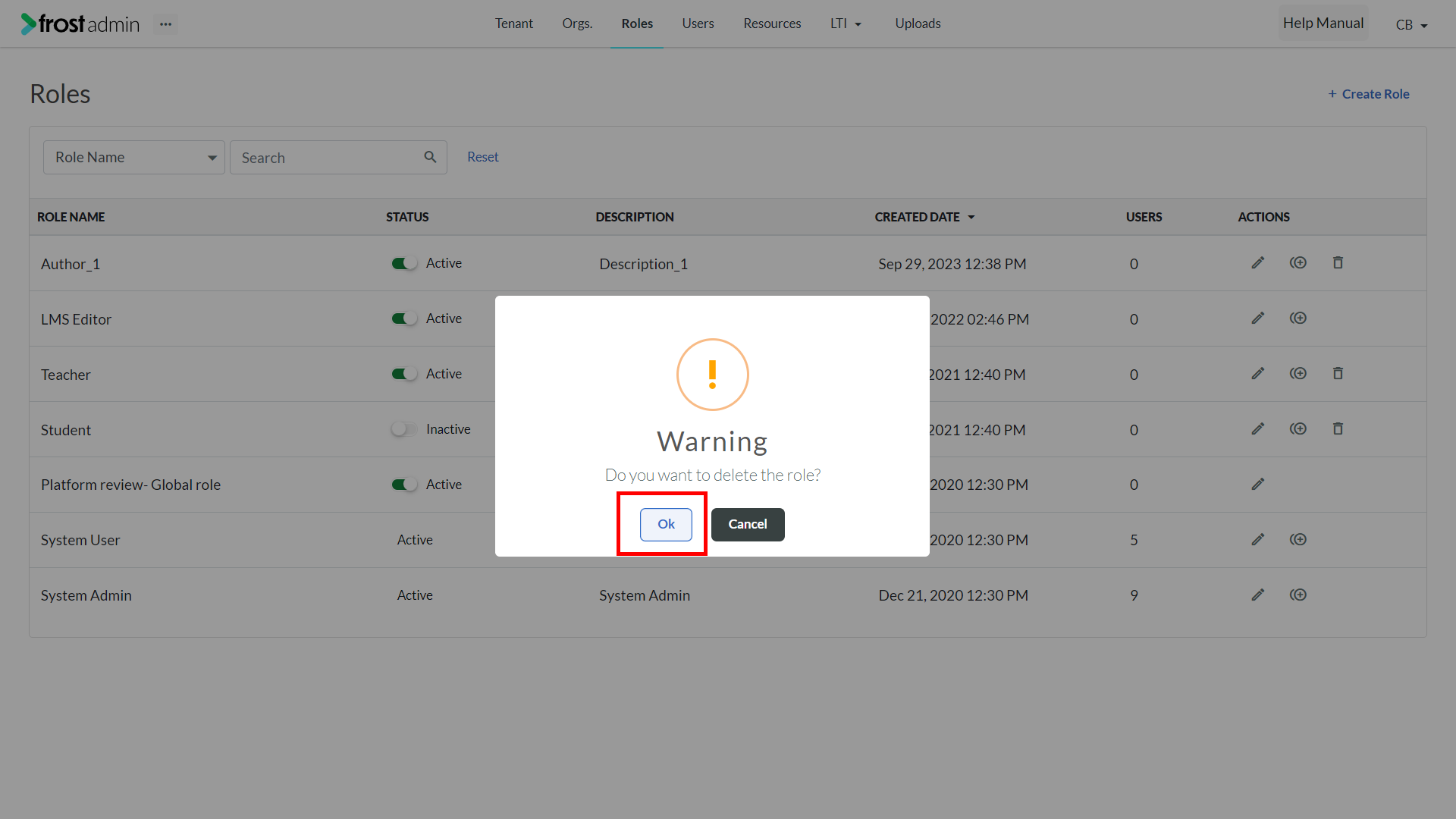Click the System User users count '5'
The width and height of the screenshot is (1456, 819).
coord(1134,540)
